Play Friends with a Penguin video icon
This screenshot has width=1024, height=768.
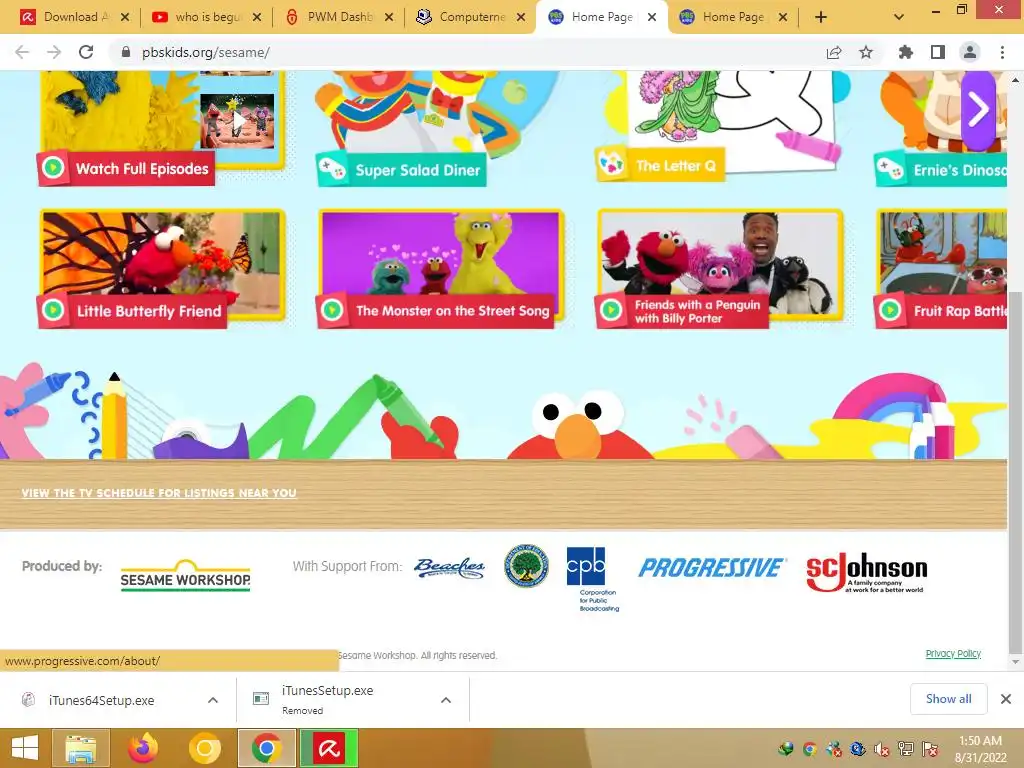(x=611, y=310)
